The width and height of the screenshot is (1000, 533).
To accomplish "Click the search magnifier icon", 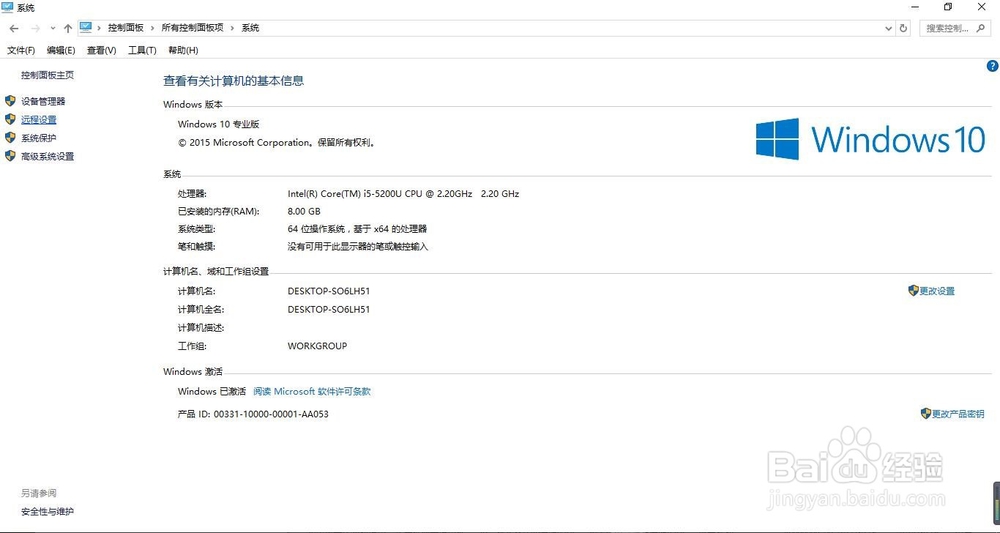I will click(x=982, y=28).
